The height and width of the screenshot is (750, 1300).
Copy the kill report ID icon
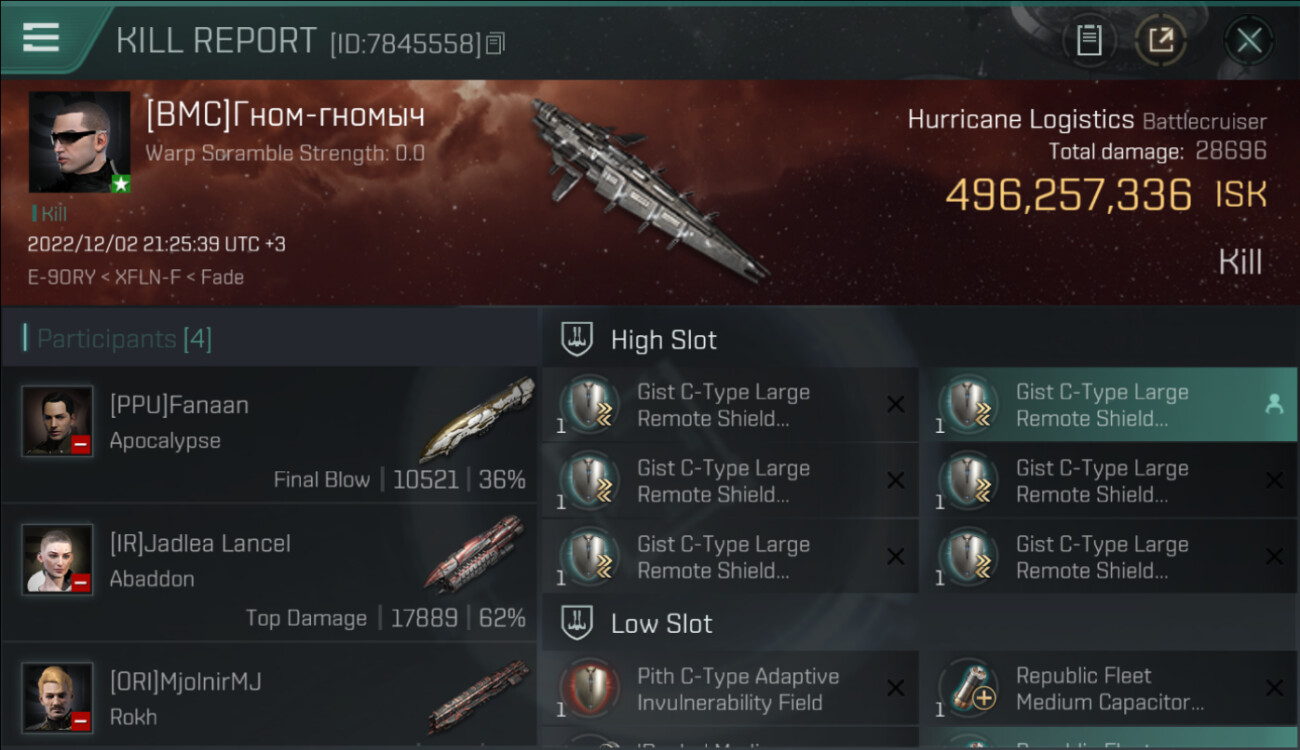(x=496, y=43)
